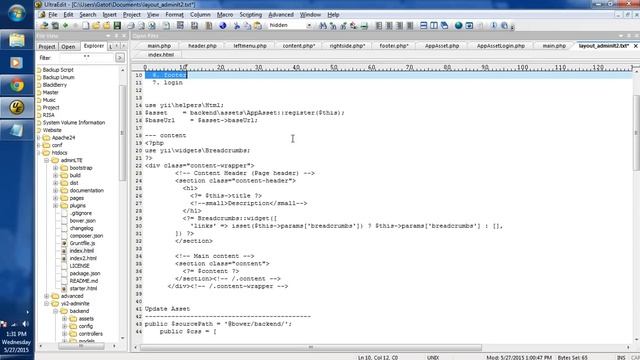Screen dimensions: 640x360
Task: Click the split window horizontally icon
Action: click(x=423, y=26)
